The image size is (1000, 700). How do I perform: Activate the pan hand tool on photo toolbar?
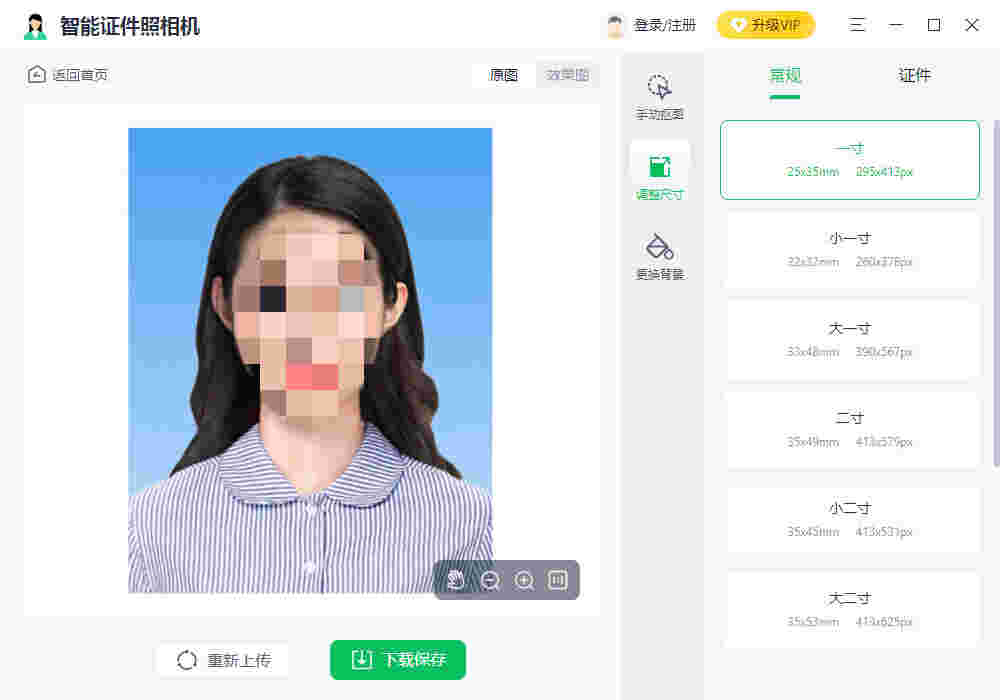click(457, 580)
